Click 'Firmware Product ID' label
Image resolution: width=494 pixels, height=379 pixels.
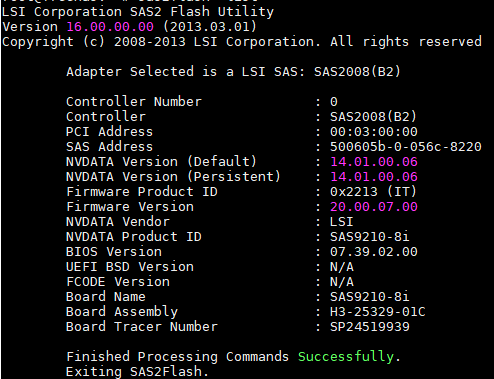pos(142,192)
